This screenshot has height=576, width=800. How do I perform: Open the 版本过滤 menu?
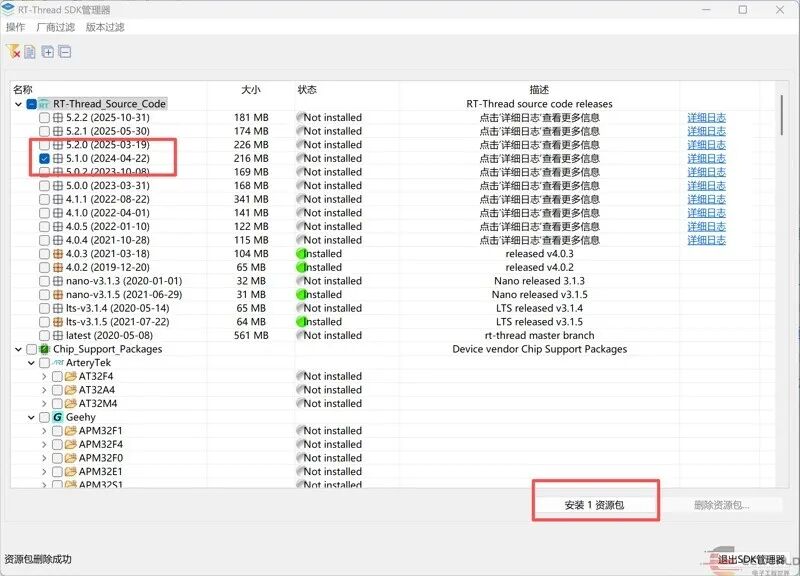pos(105,27)
